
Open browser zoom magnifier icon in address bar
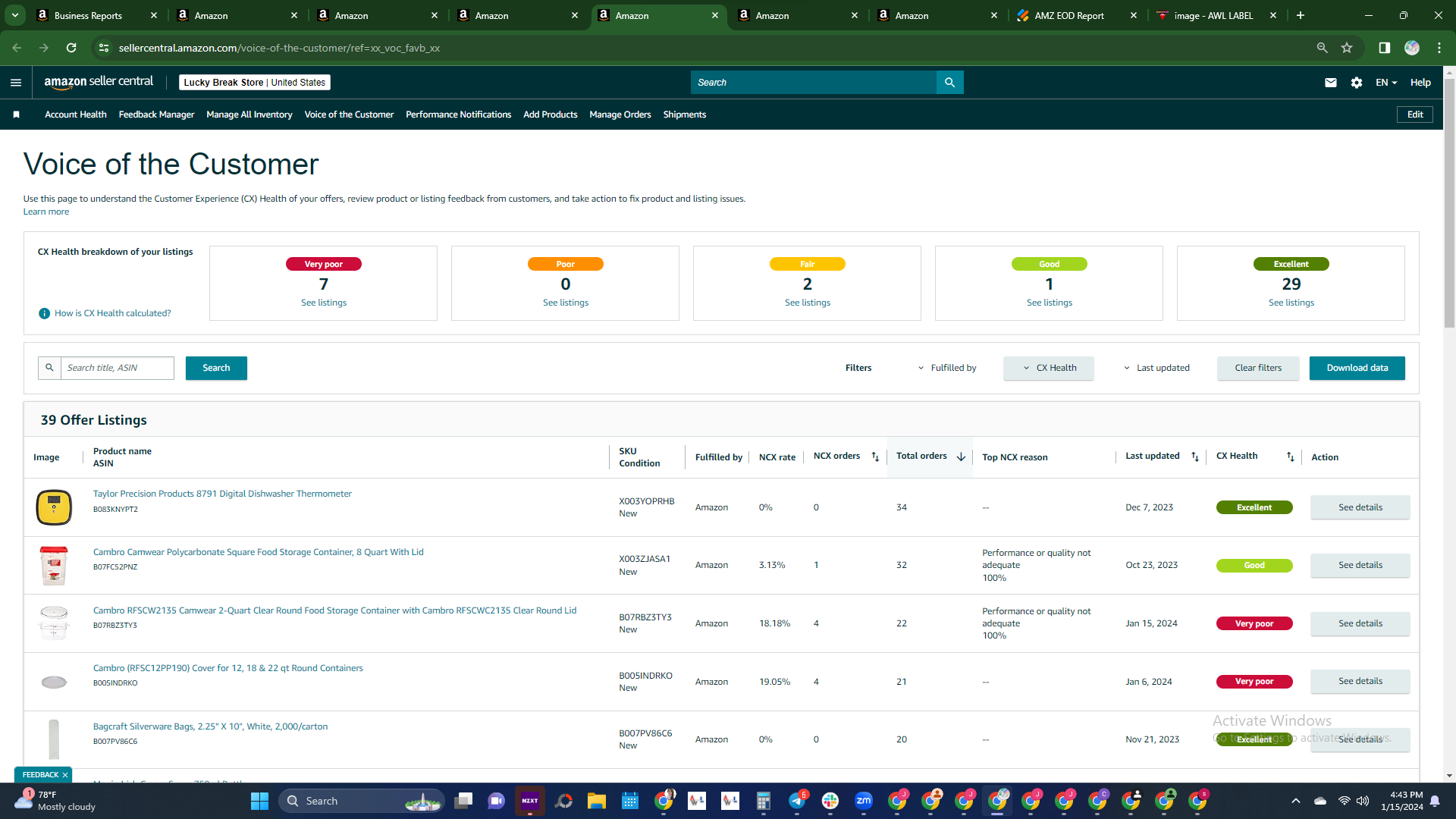pyautogui.click(x=1322, y=48)
